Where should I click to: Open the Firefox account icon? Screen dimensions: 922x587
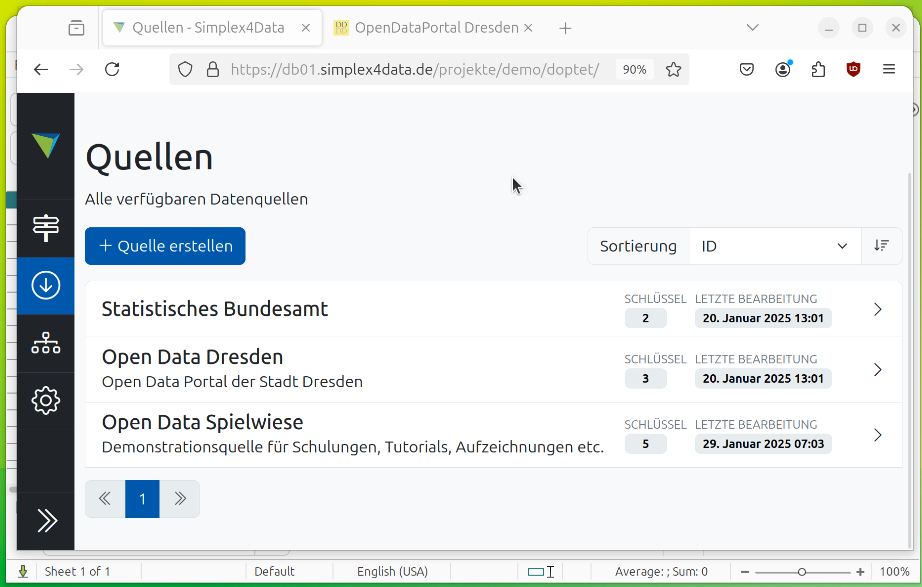click(x=783, y=69)
